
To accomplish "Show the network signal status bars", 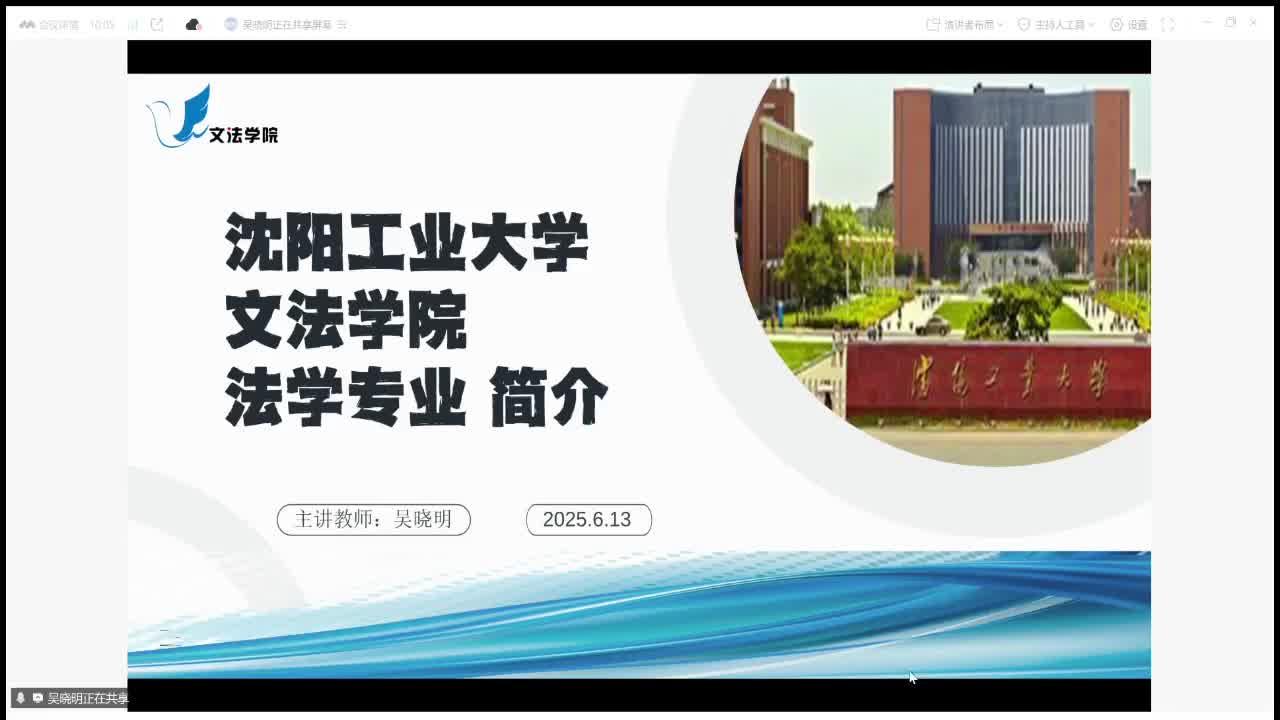I will click(x=133, y=25).
